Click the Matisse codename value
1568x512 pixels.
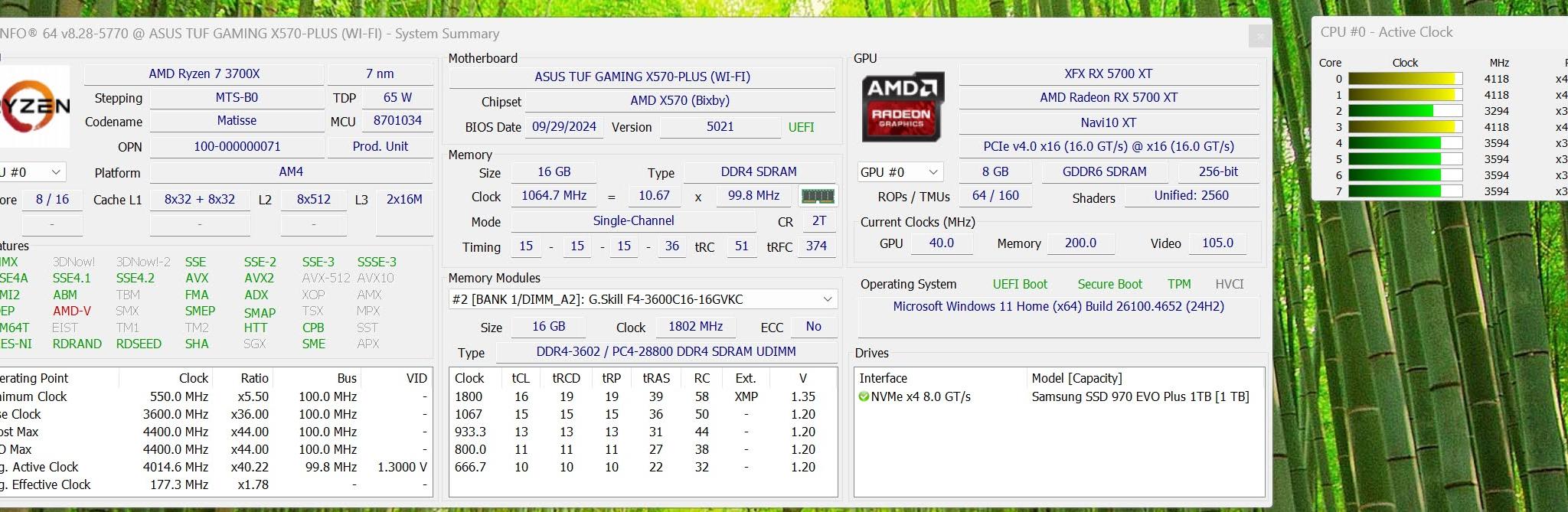(x=237, y=121)
